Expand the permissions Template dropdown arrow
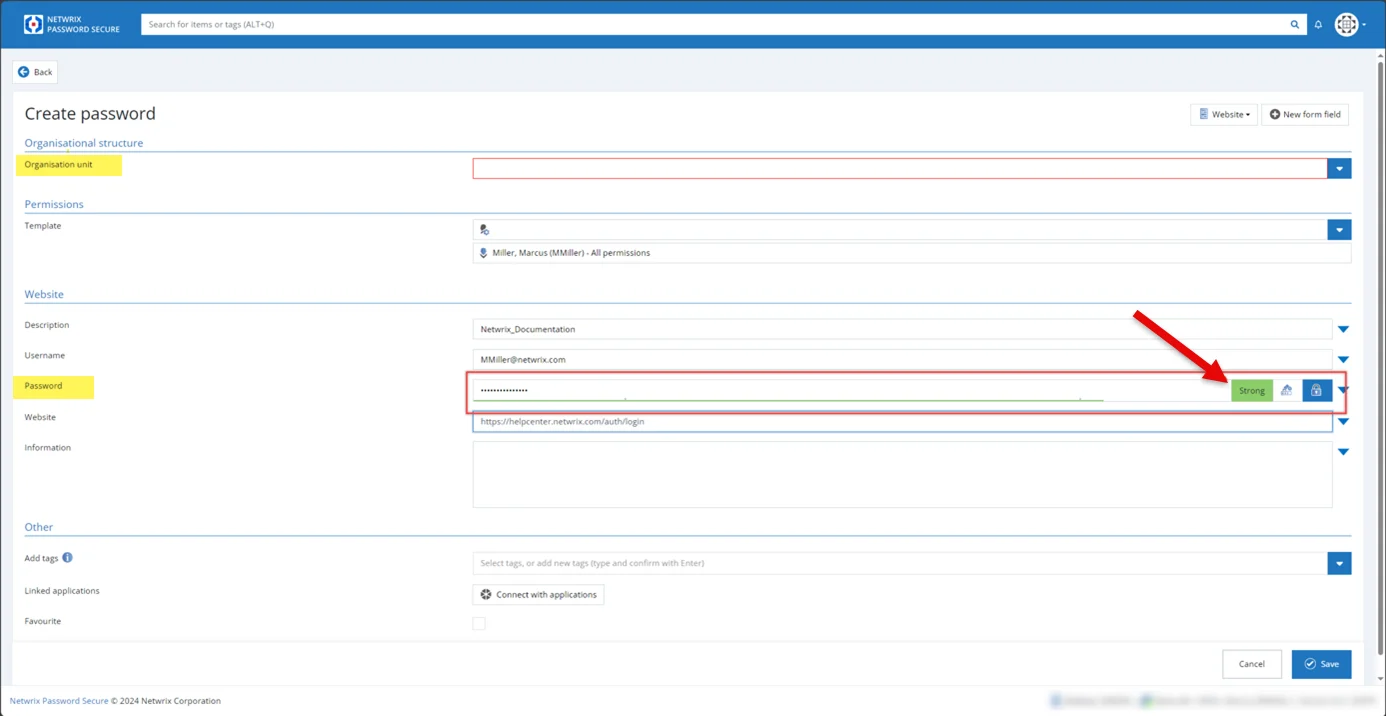1386x716 pixels. pyautogui.click(x=1340, y=230)
